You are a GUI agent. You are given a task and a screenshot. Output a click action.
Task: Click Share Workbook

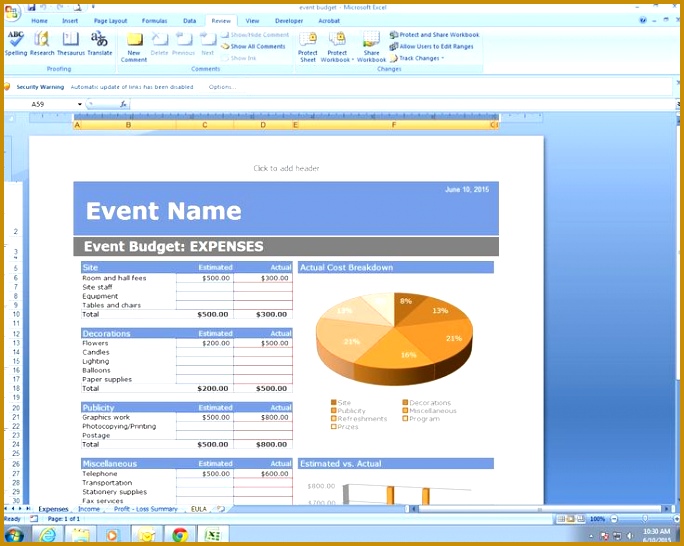coord(371,47)
